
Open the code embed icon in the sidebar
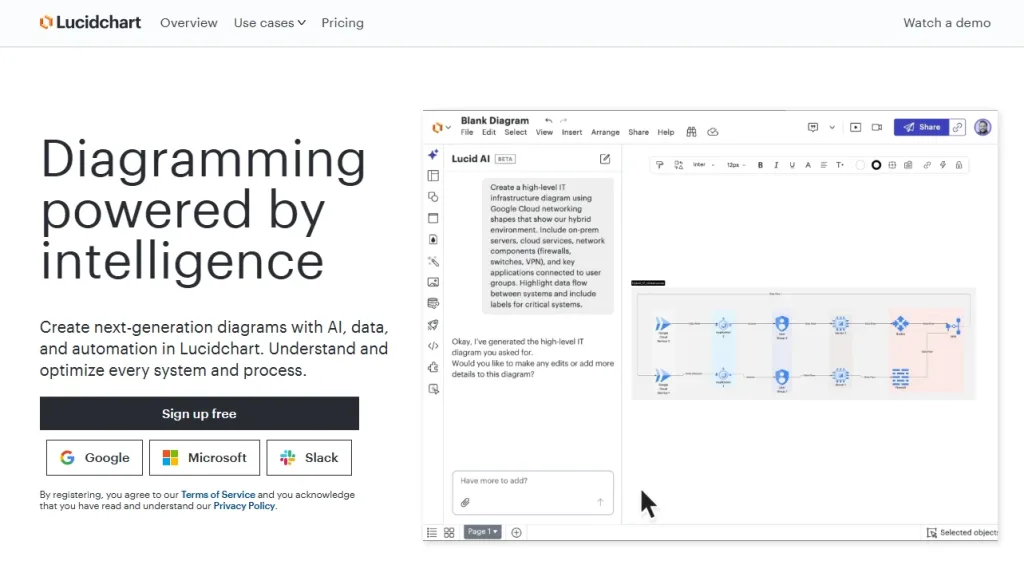click(x=433, y=346)
